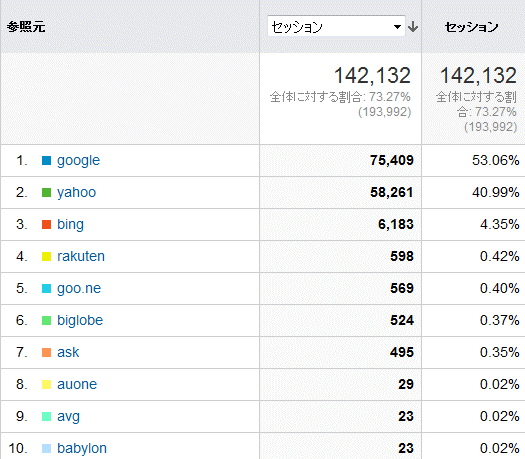Open the goo.ne source link
The height and width of the screenshot is (459, 525).
pos(79,289)
